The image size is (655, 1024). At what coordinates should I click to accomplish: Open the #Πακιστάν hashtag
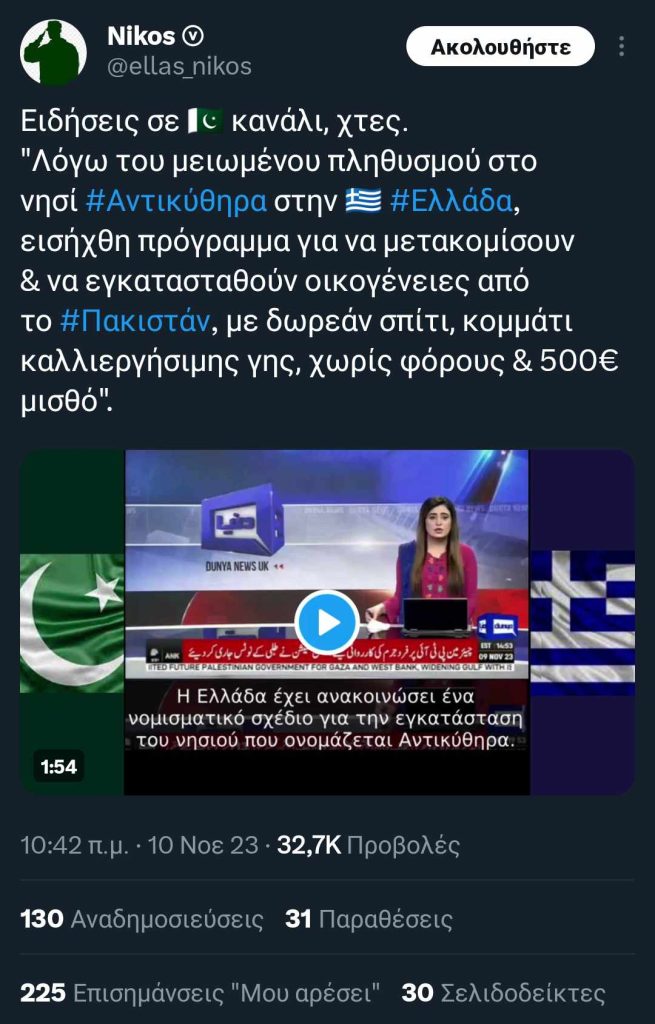click(x=135, y=321)
